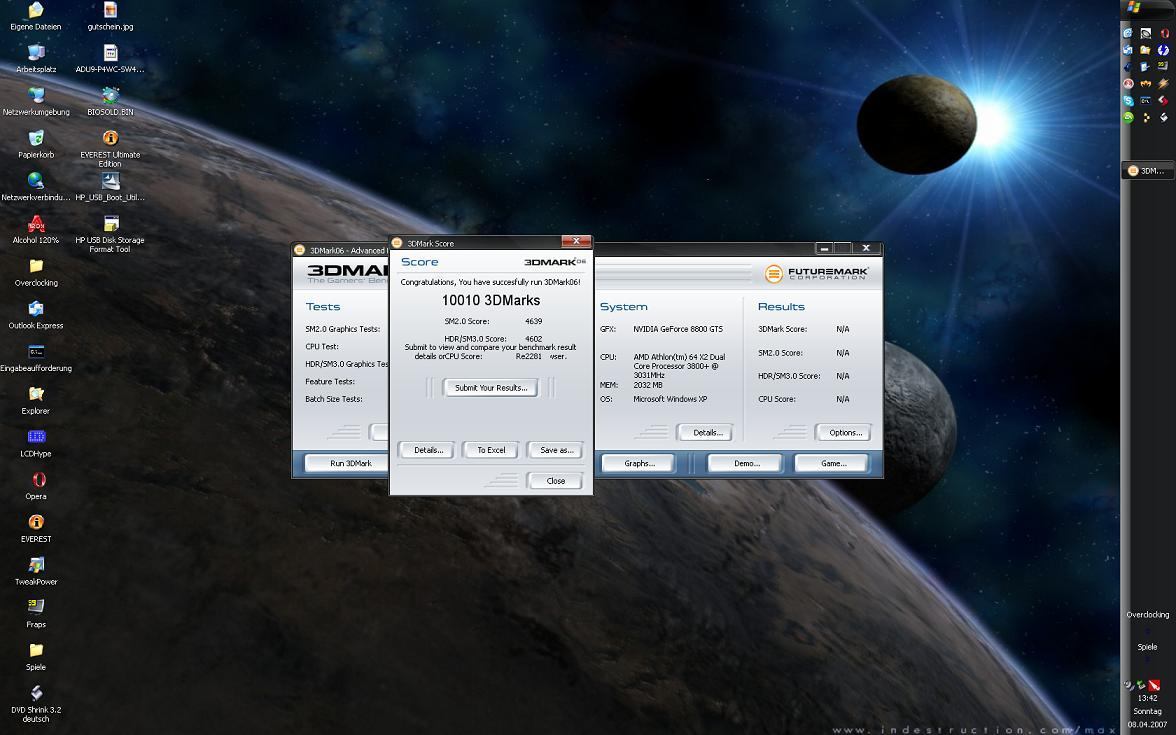Click the Save as button
This screenshot has width=1176, height=735.
pyautogui.click(x=556, y=450)
